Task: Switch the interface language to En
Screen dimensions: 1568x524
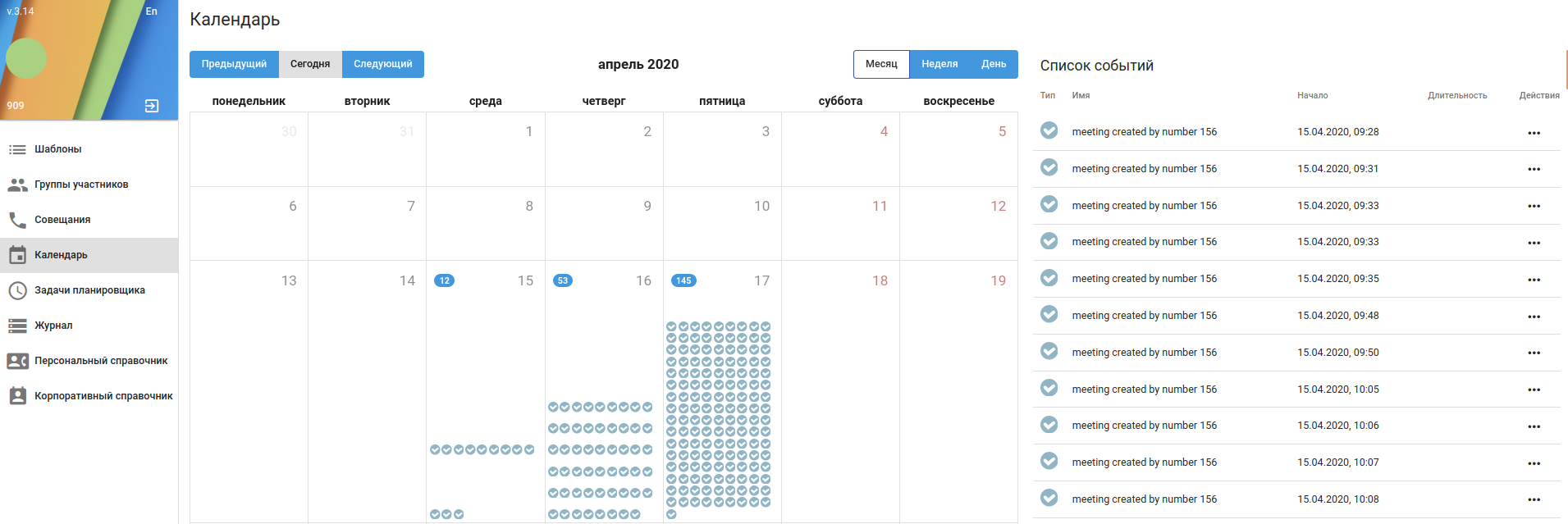Action: 151,11
